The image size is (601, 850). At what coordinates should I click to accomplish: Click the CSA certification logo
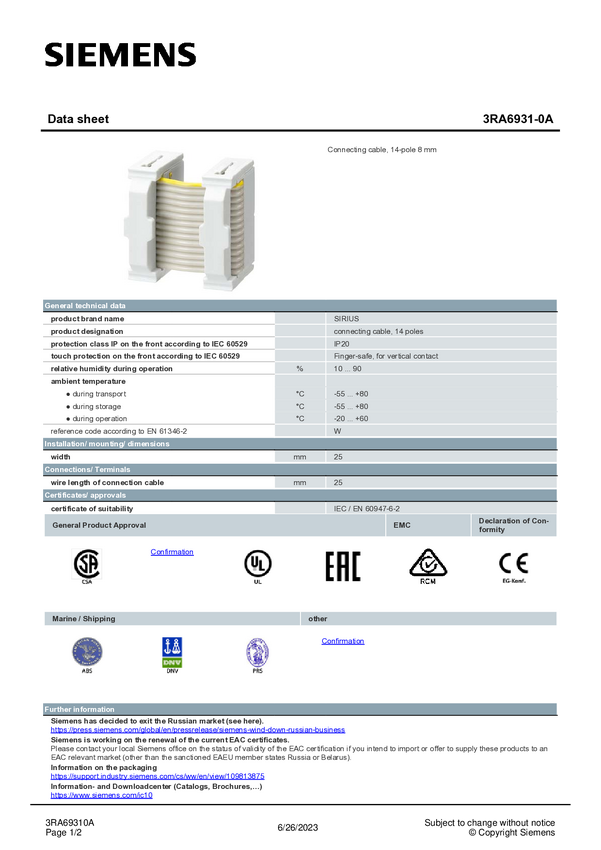tap(87, 565)
